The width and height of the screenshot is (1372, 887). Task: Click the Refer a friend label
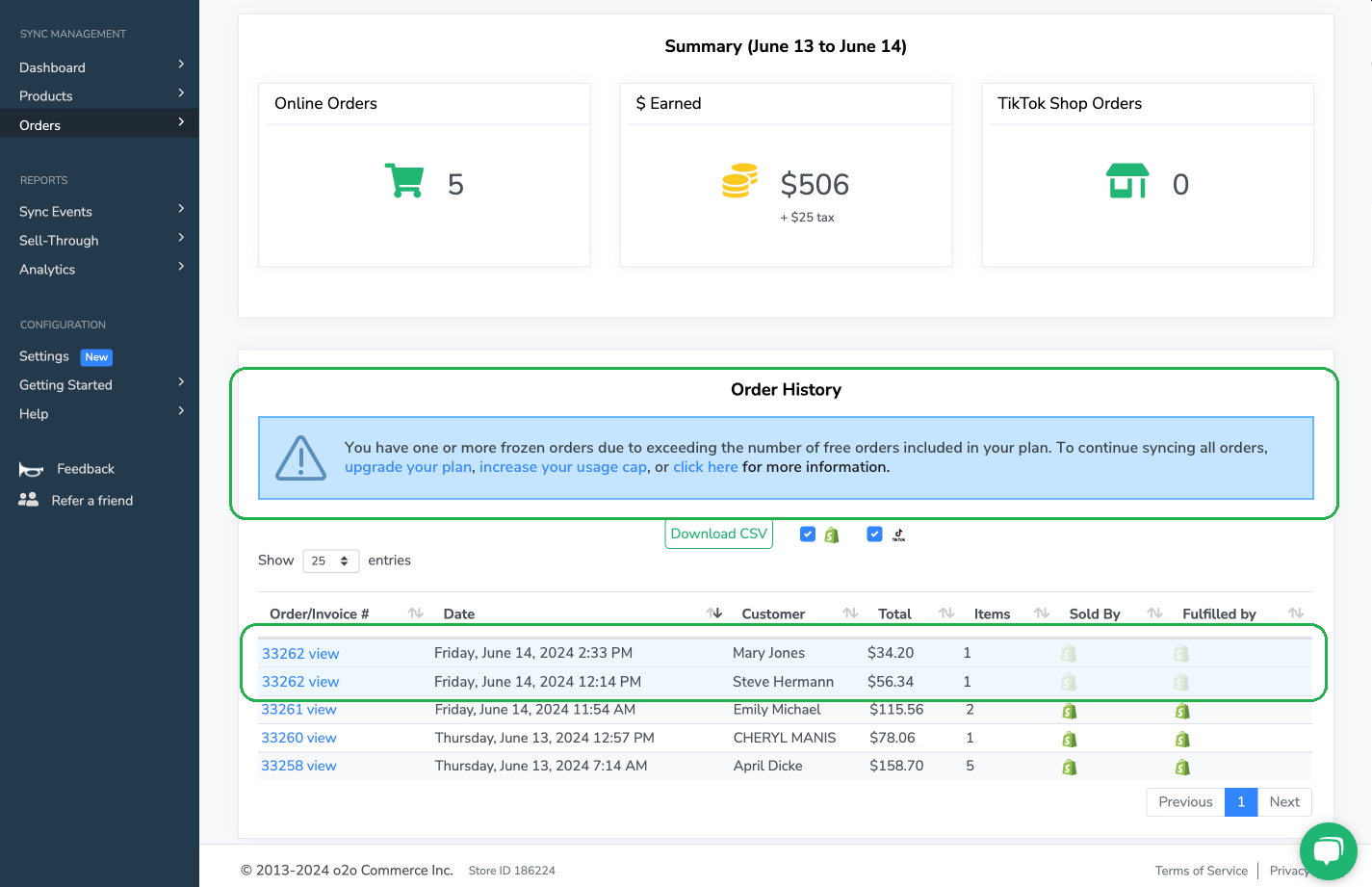point(92,501)
